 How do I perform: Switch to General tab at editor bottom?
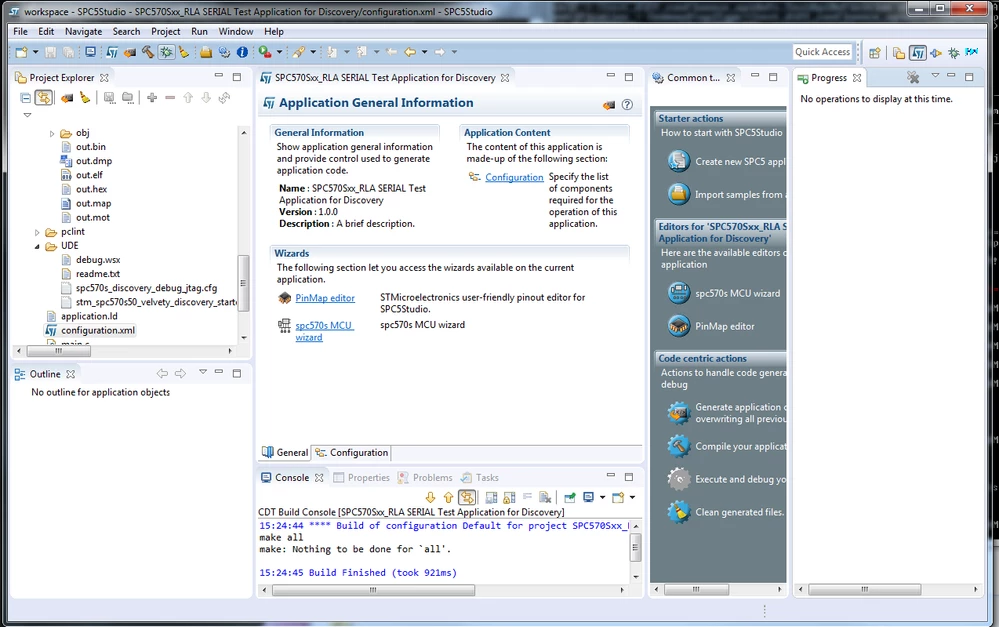tap(285, 452)
